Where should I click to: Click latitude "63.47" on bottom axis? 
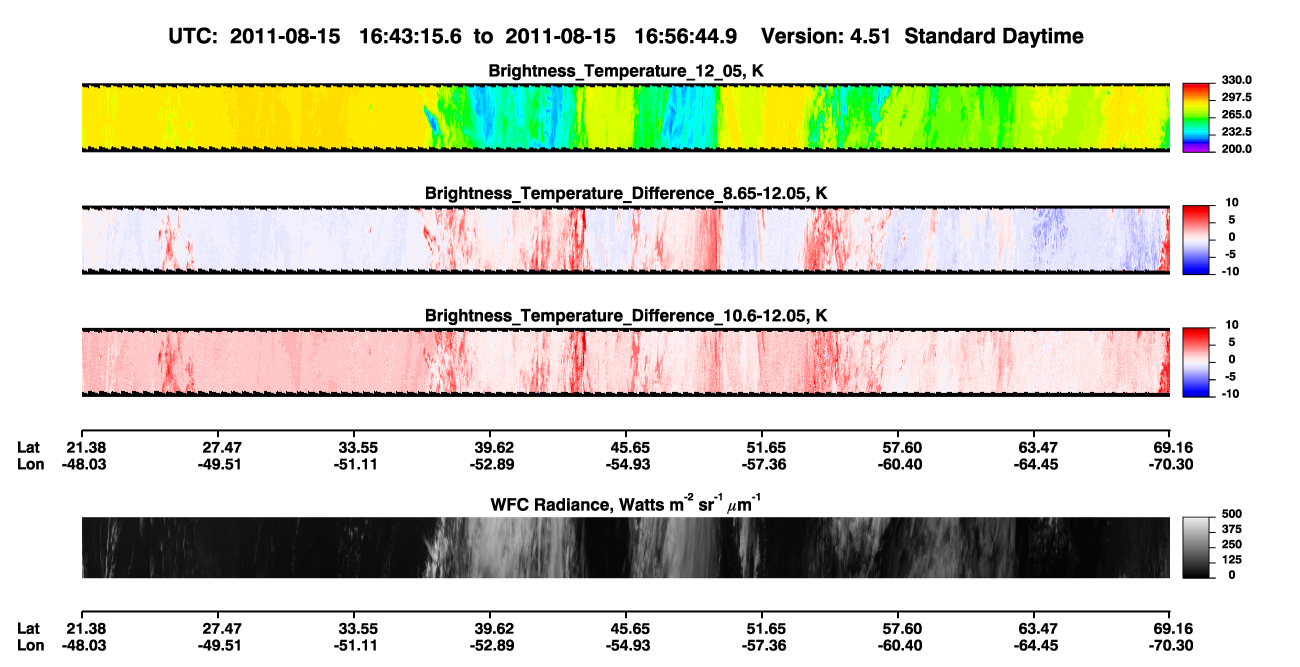pyautogui.click(x=1036, y=629)
